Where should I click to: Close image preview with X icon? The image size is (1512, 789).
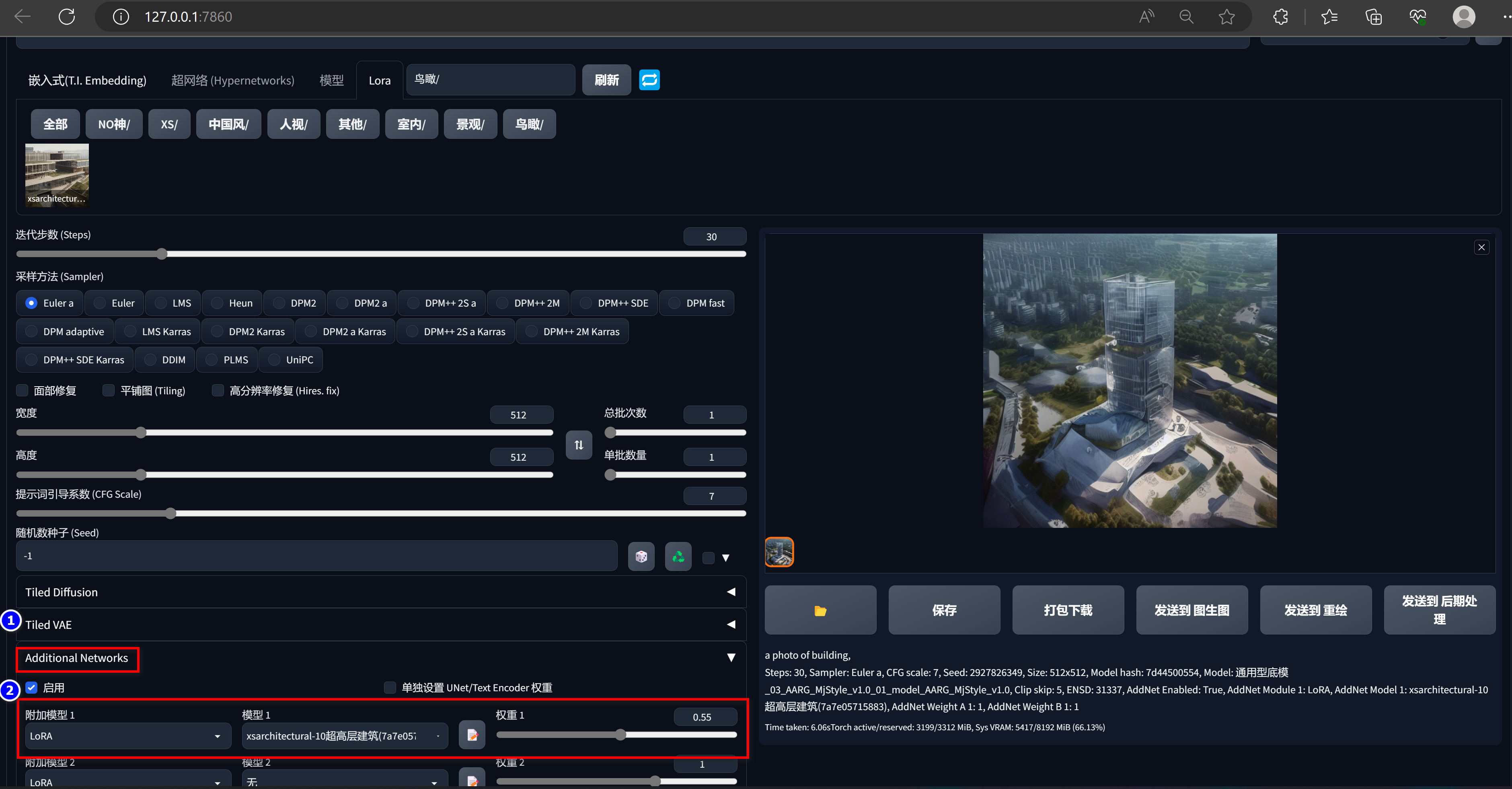coord(1481,247)
